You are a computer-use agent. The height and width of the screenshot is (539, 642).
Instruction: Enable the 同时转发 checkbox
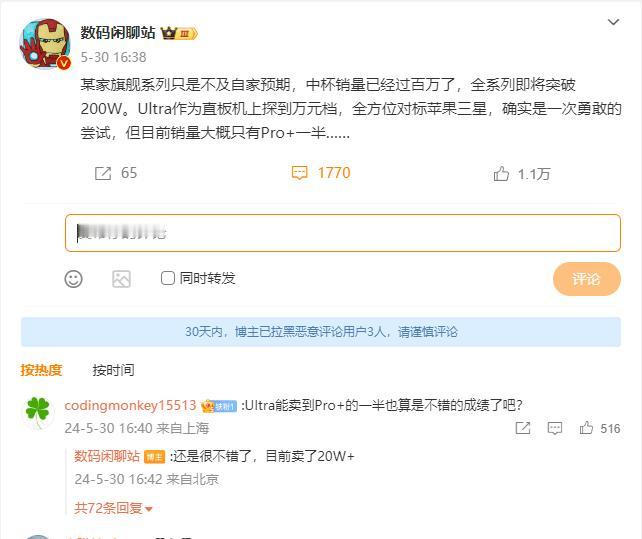[x=167, y=278]
